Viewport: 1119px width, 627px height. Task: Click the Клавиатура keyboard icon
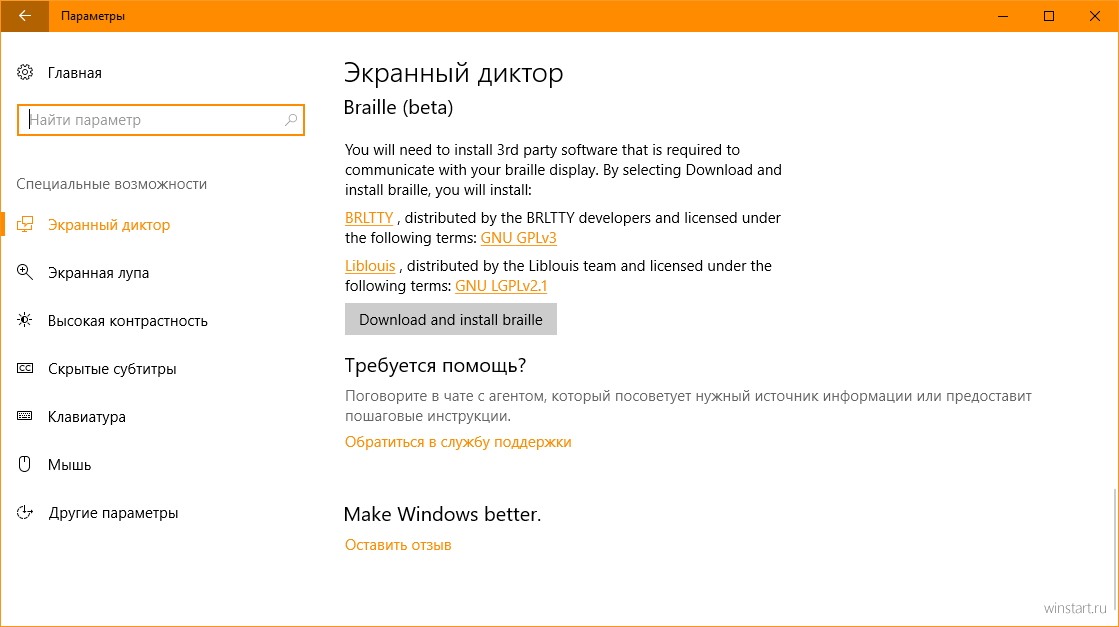tap(25, 416)
